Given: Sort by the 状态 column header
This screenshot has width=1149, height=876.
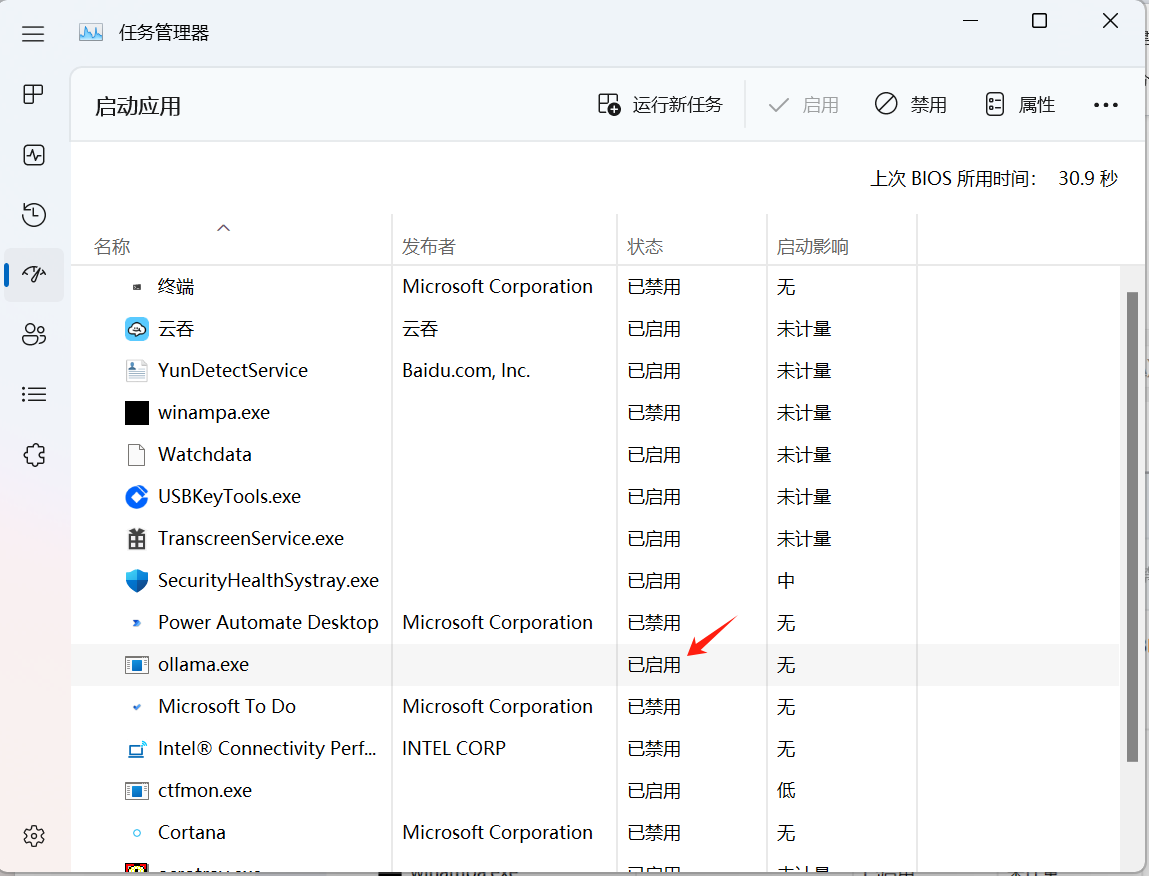Looking at the screenshot, I should 645,246.
